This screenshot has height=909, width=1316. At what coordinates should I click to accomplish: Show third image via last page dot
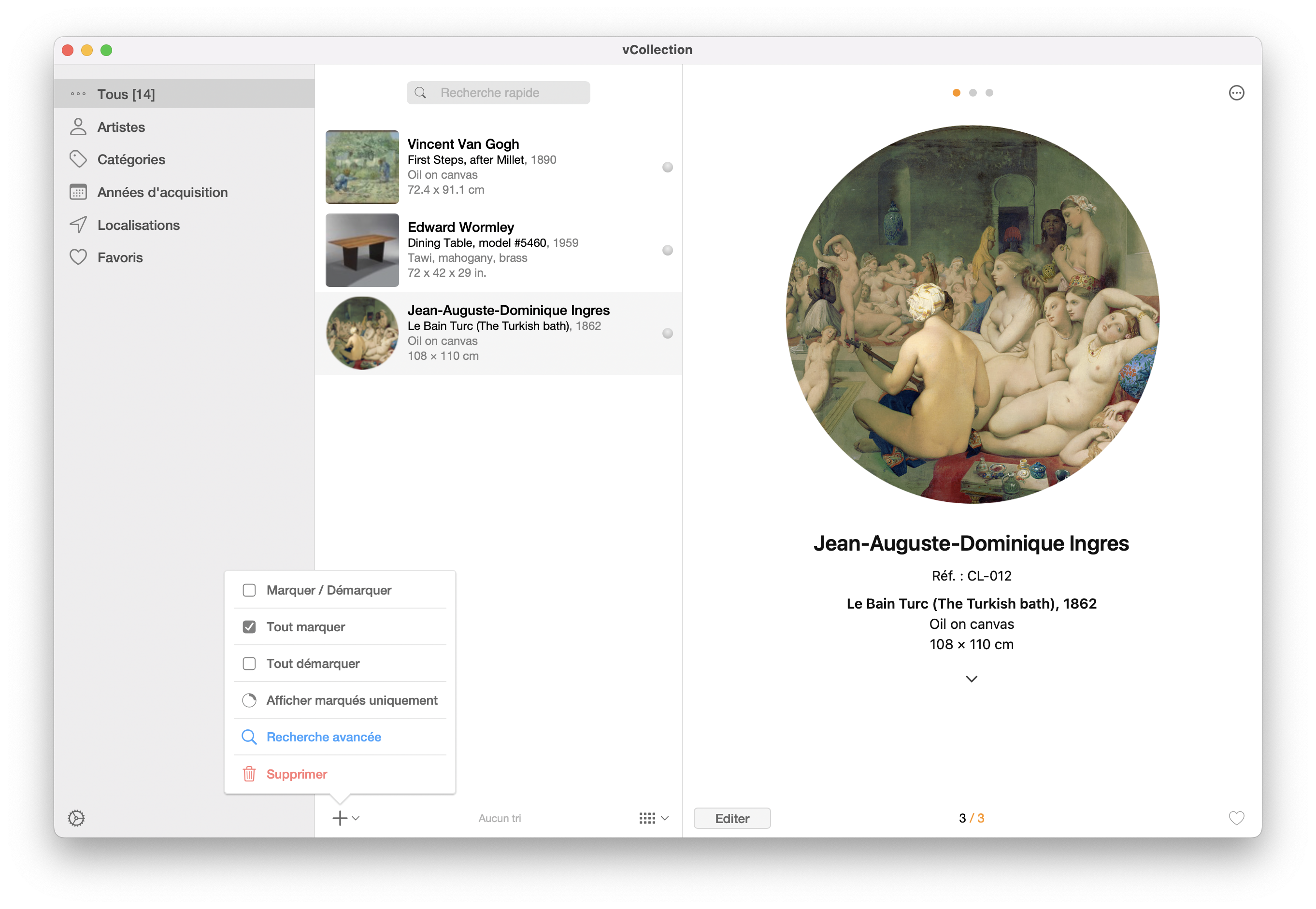[x=989, y=93]
